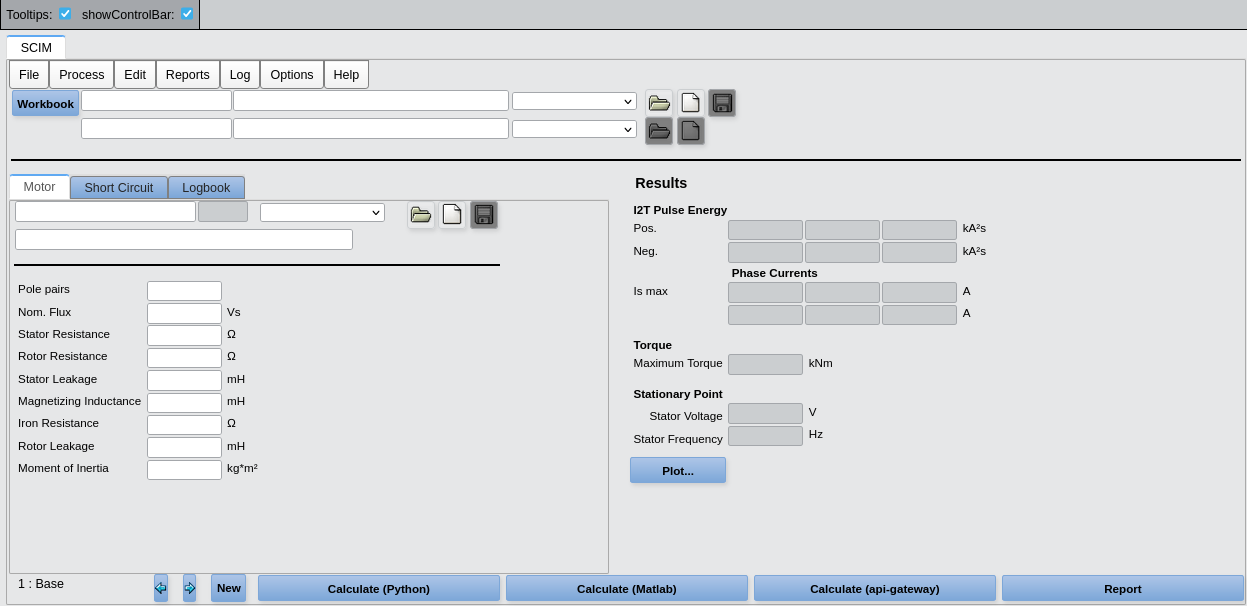Click the short field in second workbook row
The height and width of the screenshot is (606, 1247).
(156, 129)
